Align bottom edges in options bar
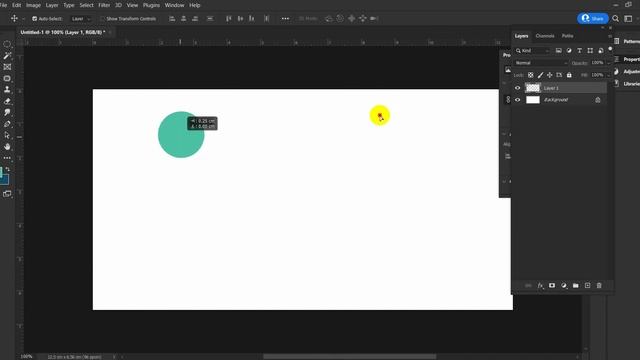This screenshot has width=640, height=360. [x=251, y=18]
